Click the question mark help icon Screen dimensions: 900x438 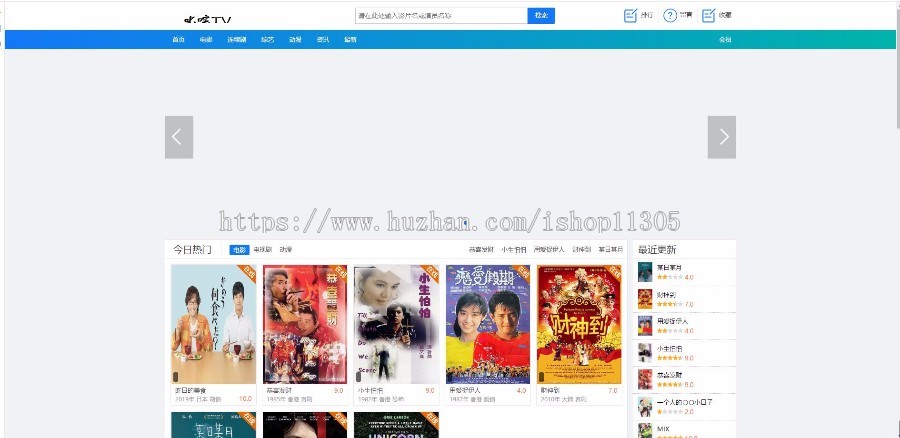pyautogui.click(x=670, y=15)
